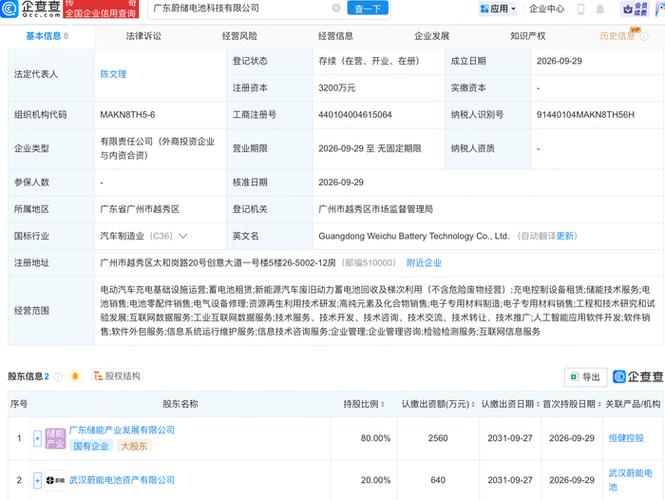Select registered capital value 3200万元
This screenshot has width=665, height=500.
click(x=337, y=88)
